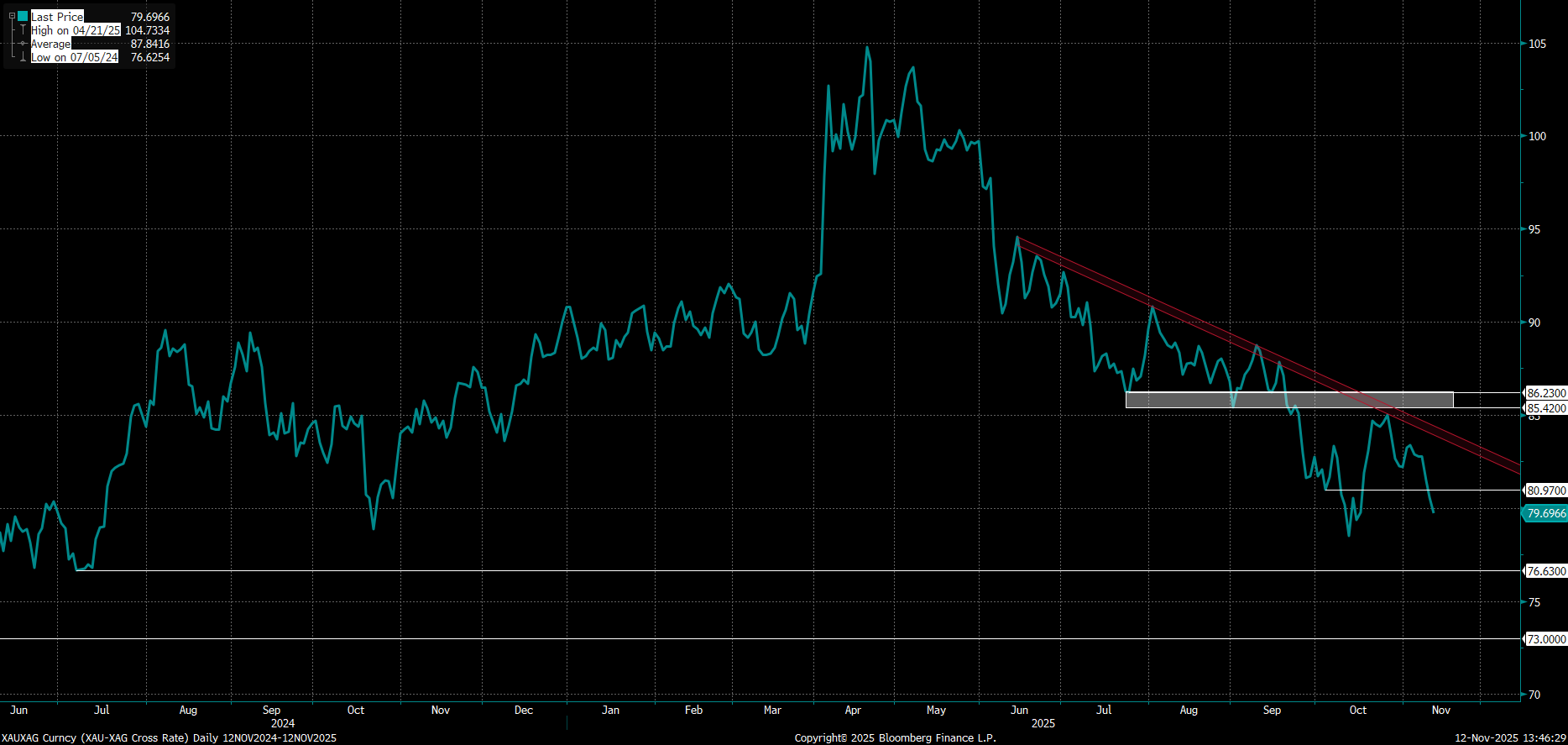This screenshot has width=1568, height=745.
Task: Click the Low marker icon in legend
Action: (23, 57)
